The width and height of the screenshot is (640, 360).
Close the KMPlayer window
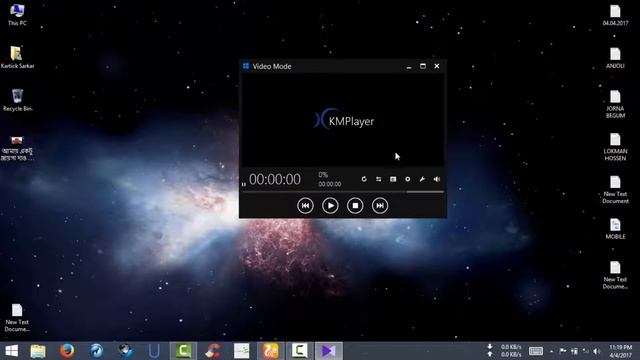[437, 66]
